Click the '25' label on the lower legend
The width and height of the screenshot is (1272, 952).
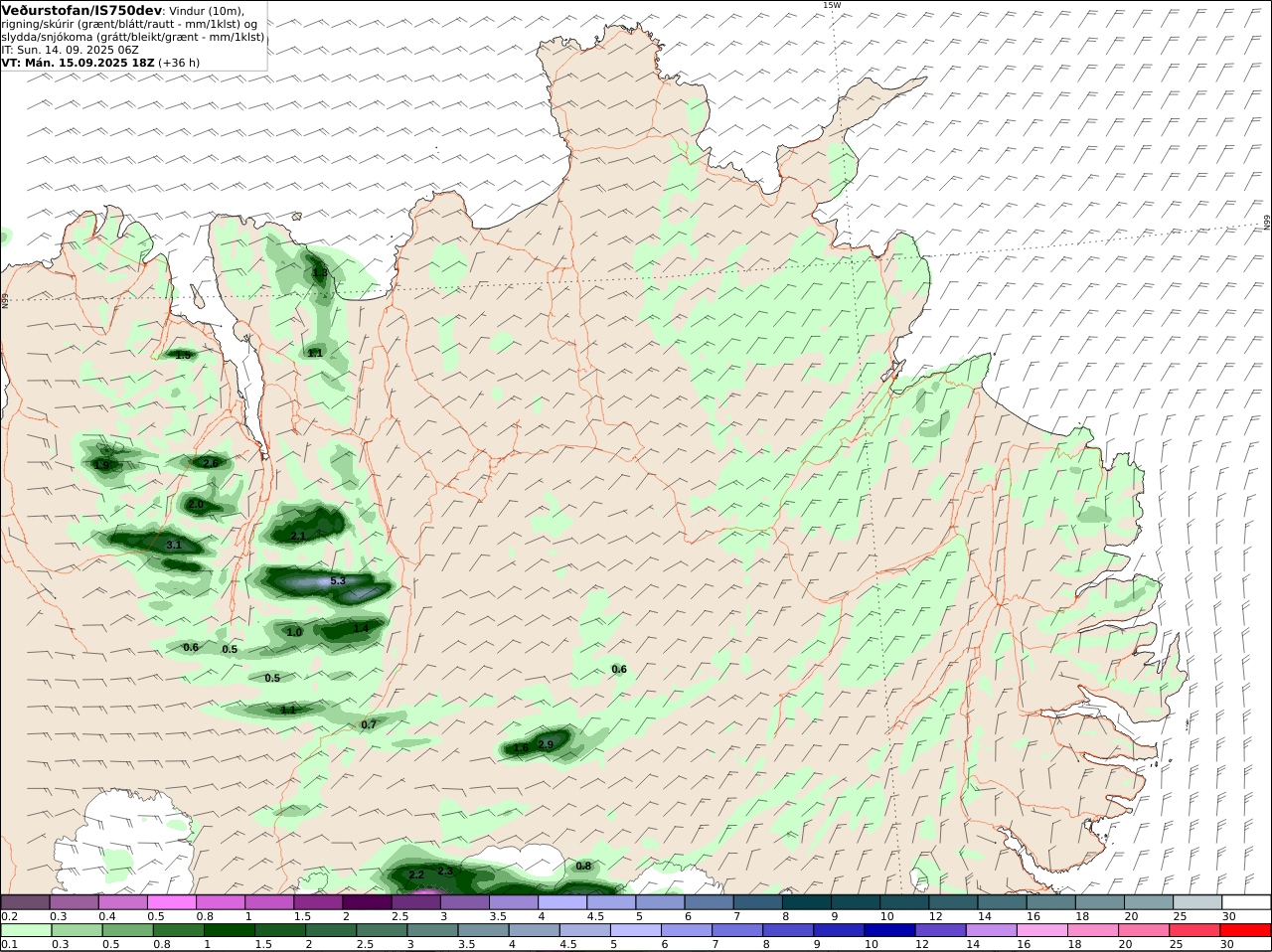coord(1175,945)
